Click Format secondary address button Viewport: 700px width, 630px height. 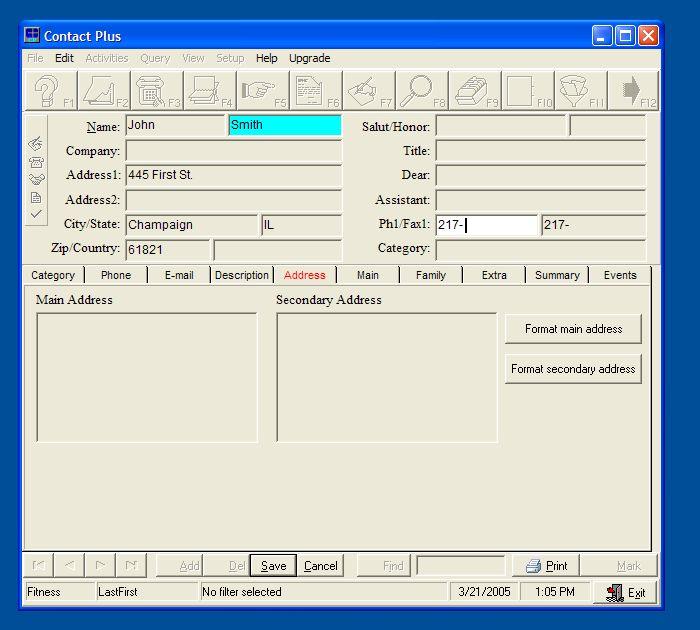point(573,369)
